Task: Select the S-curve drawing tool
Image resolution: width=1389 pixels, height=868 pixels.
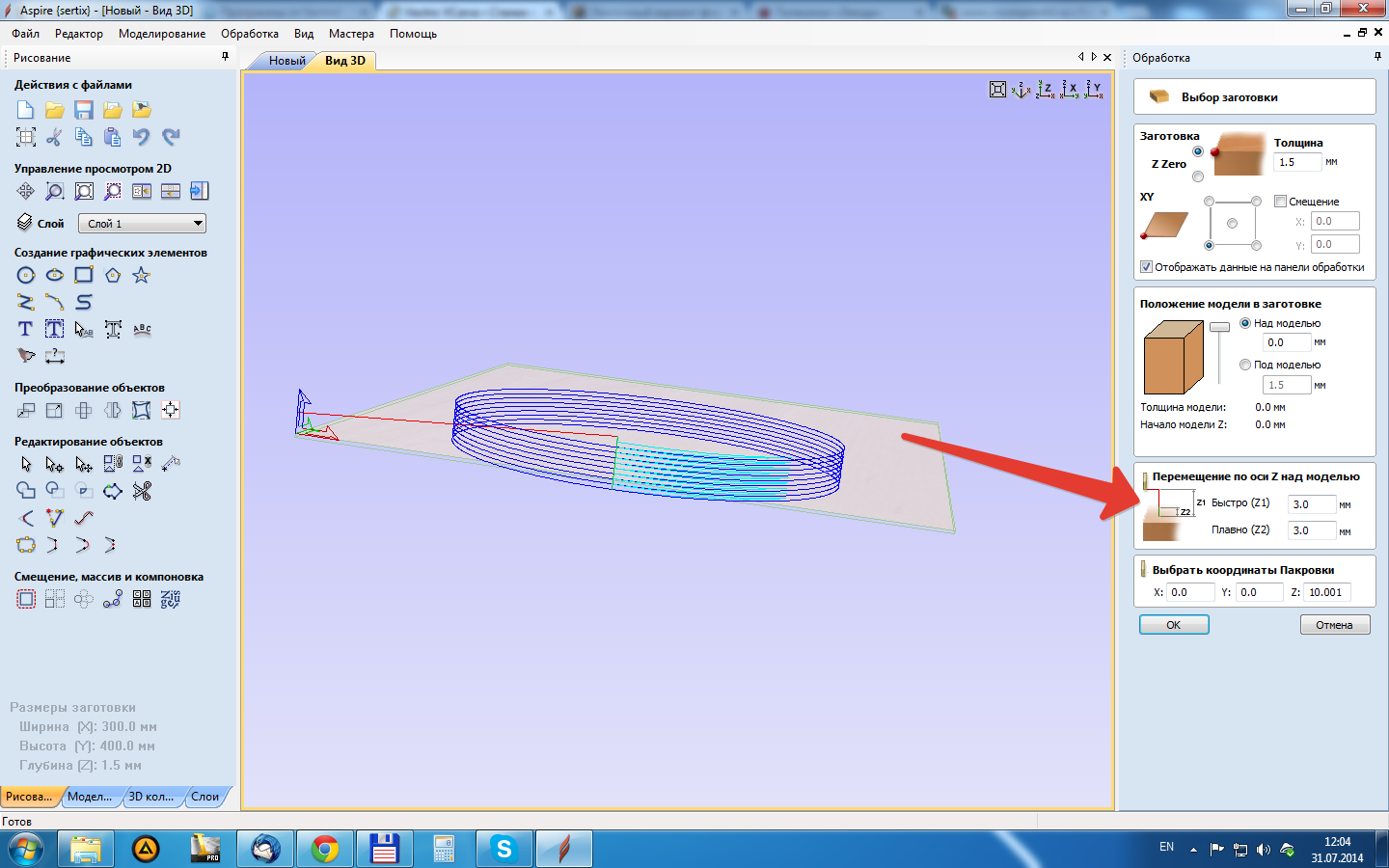Action: pos(84,303)
